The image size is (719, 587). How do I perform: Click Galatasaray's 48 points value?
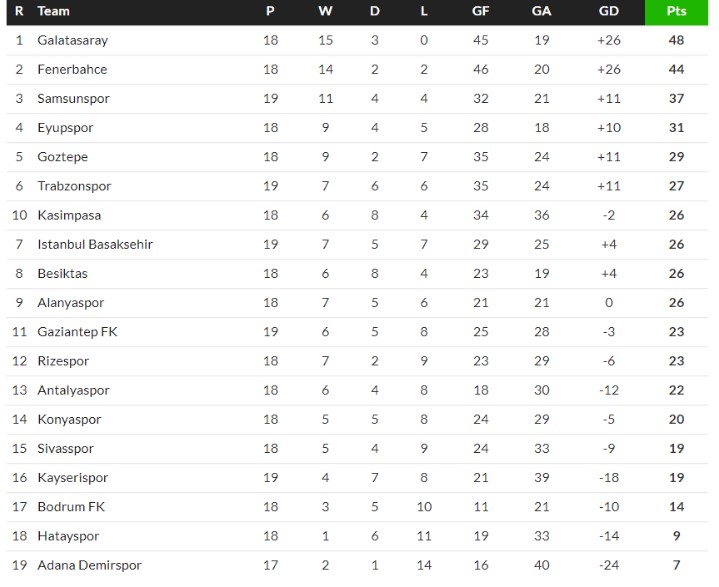(676, 40)
